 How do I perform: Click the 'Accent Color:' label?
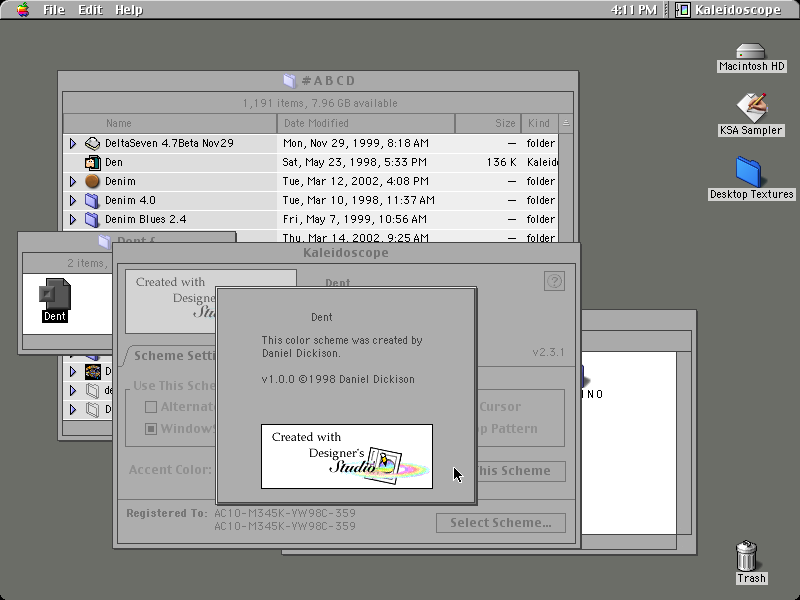170,470
